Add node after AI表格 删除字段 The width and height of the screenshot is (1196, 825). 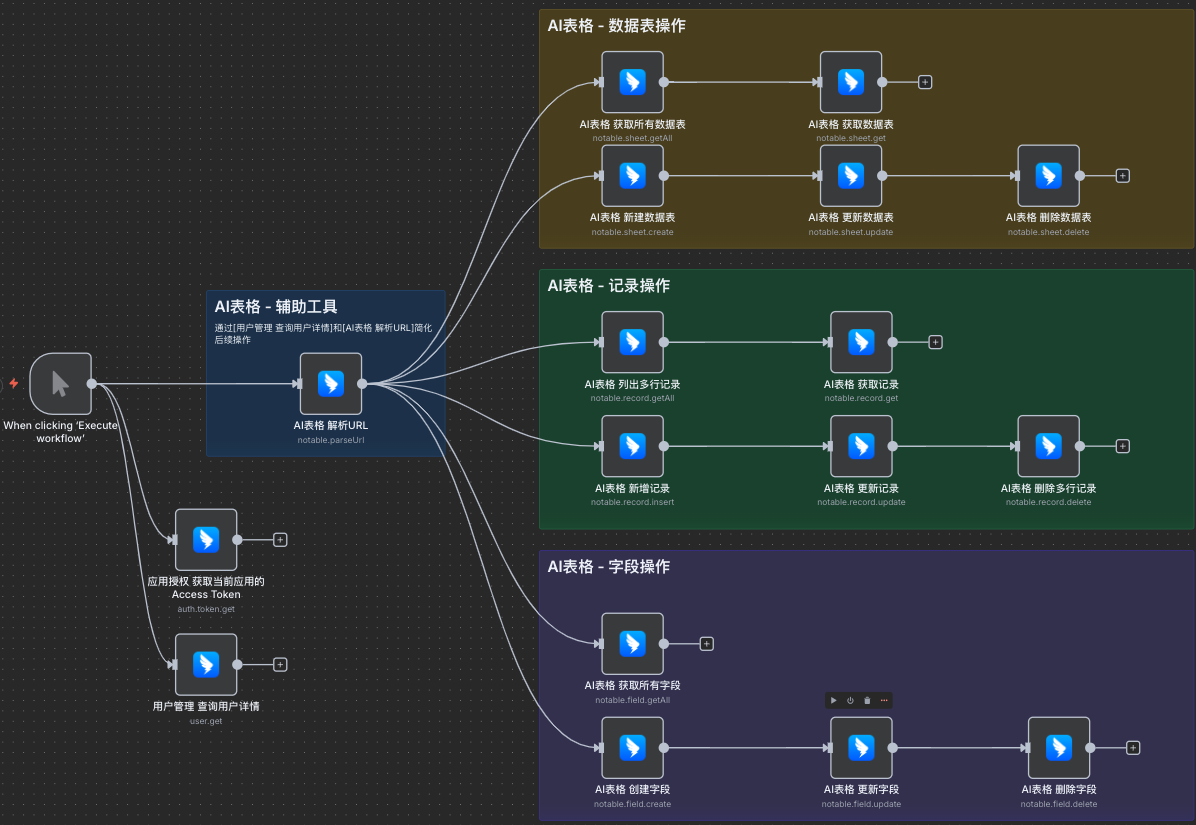coord(1133,748)
